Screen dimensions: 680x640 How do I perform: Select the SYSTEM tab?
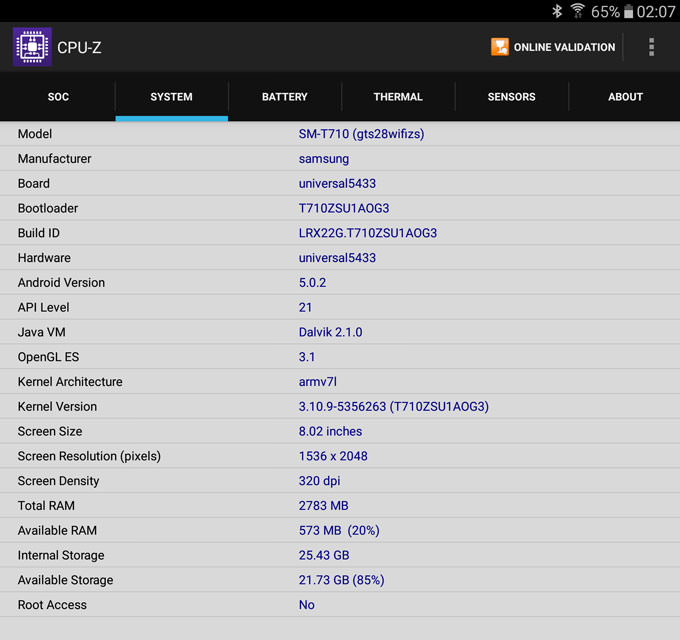pyautogui.click(x=171, y=97)
